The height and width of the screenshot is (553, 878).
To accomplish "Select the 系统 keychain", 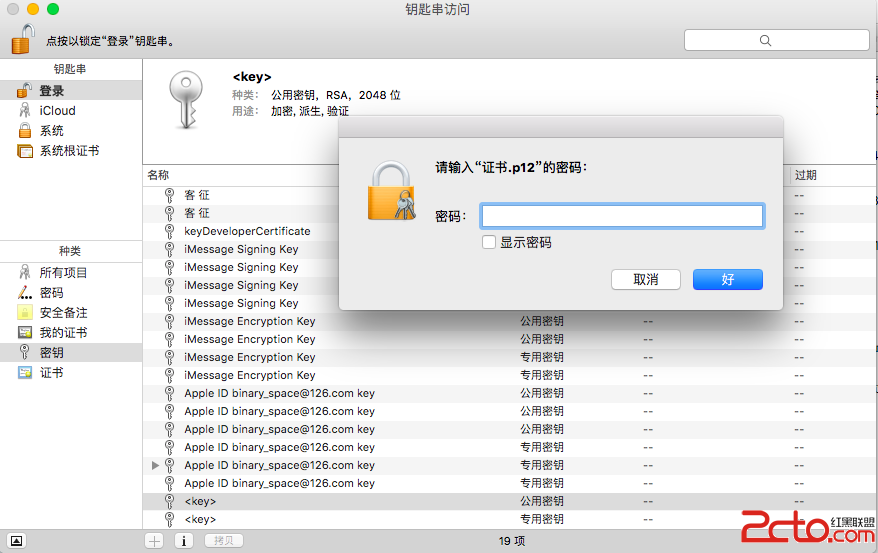I will coord(71,130).
